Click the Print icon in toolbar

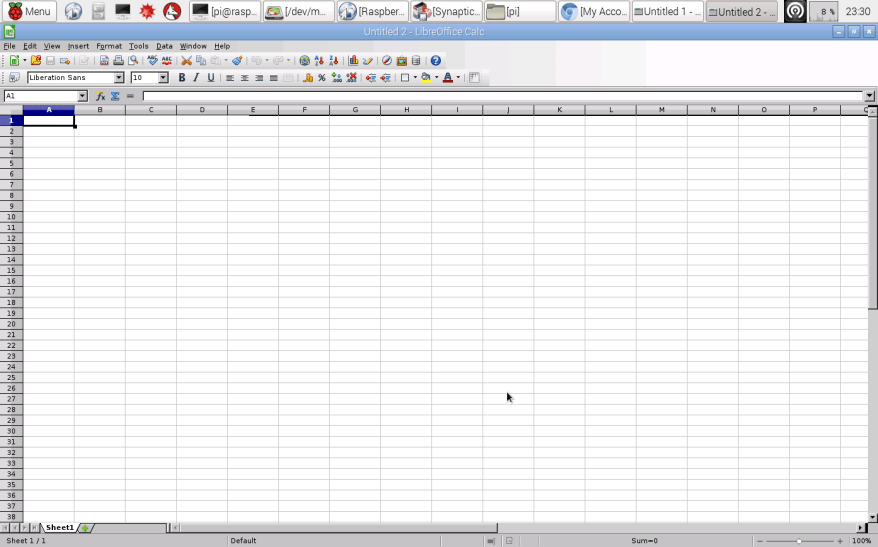coord(118,60)
